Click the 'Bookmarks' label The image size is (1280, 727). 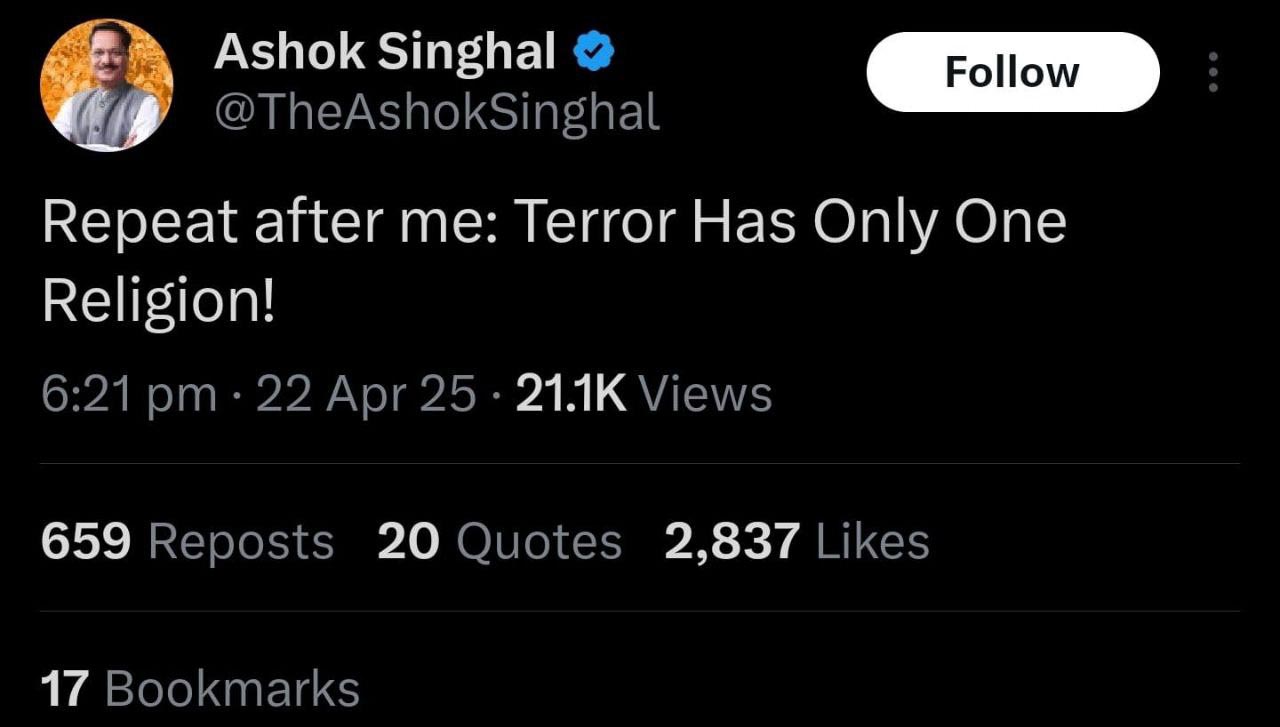(232, 690)
